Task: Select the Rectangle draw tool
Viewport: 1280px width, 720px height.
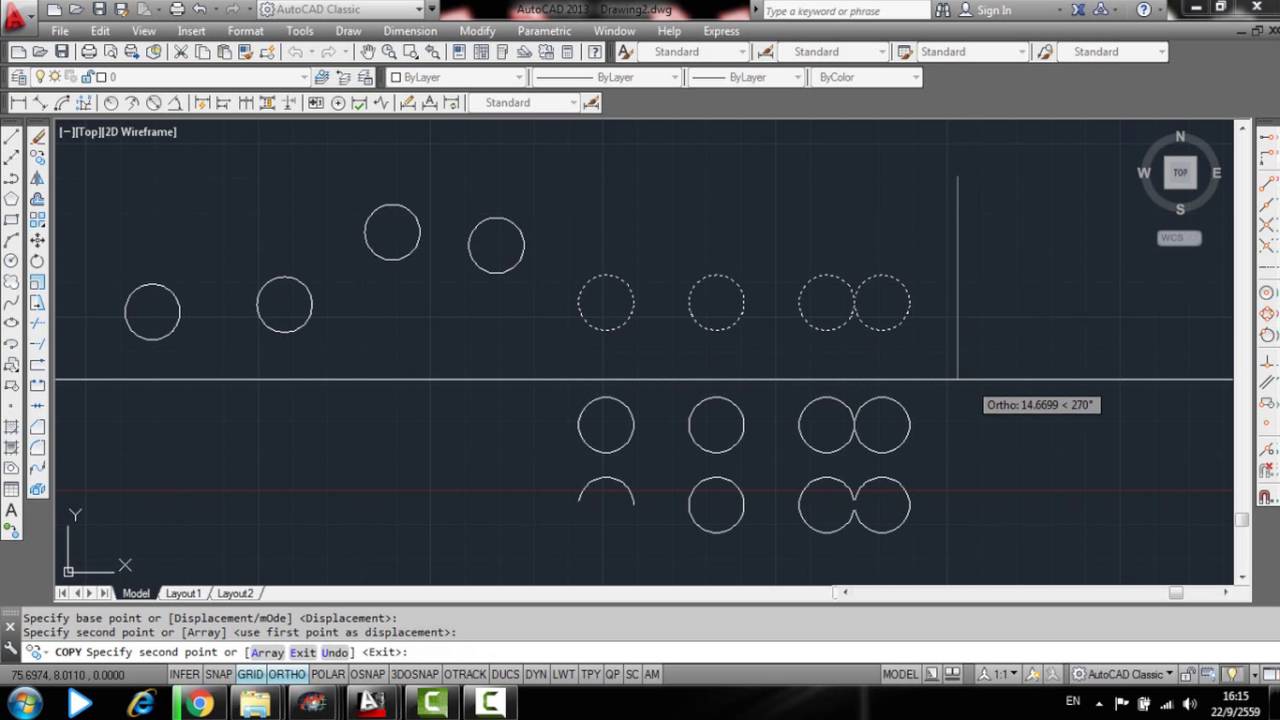Action: pos(12,220)
